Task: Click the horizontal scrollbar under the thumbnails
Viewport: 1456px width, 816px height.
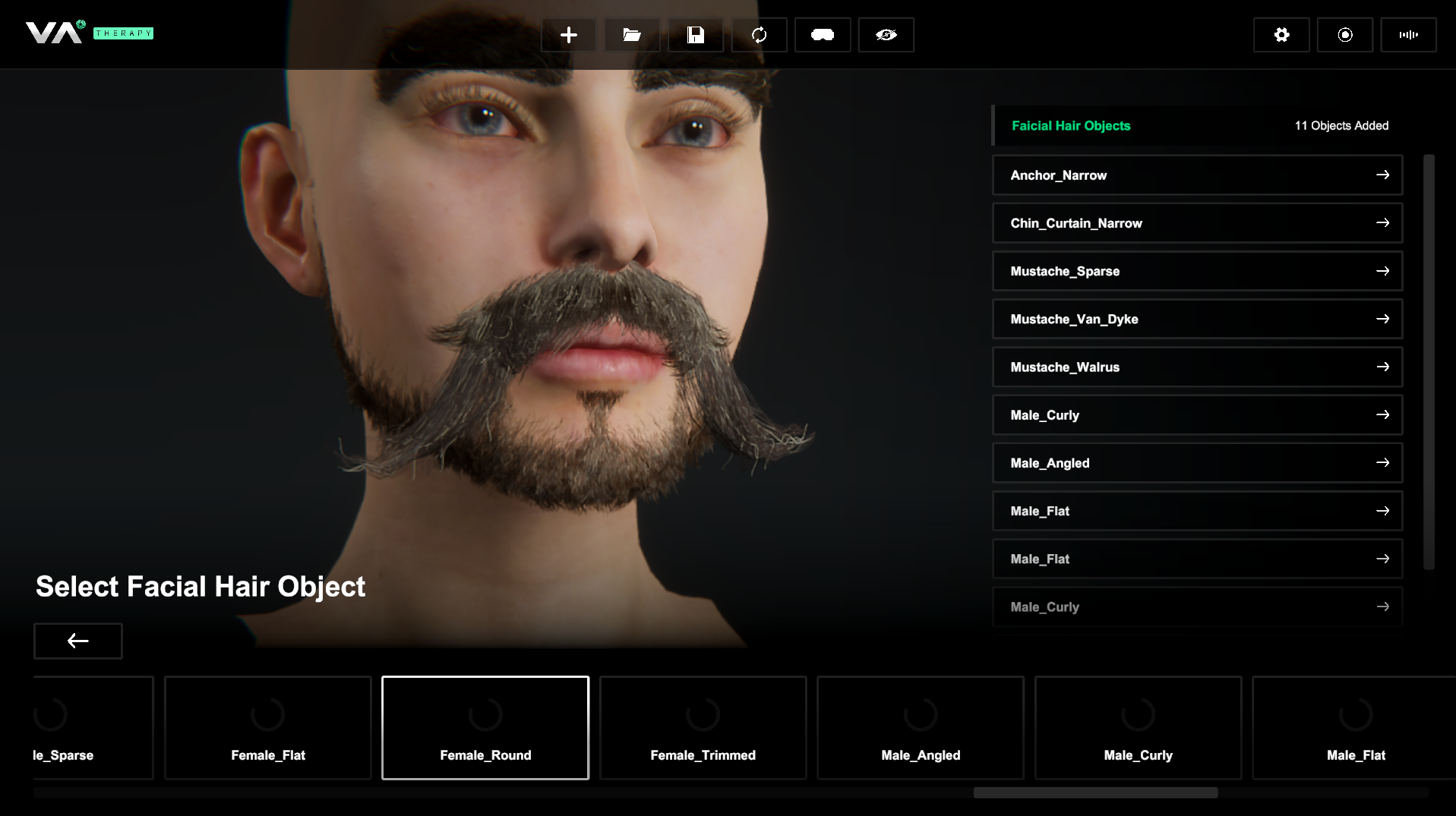Action: pos(1095,792)
